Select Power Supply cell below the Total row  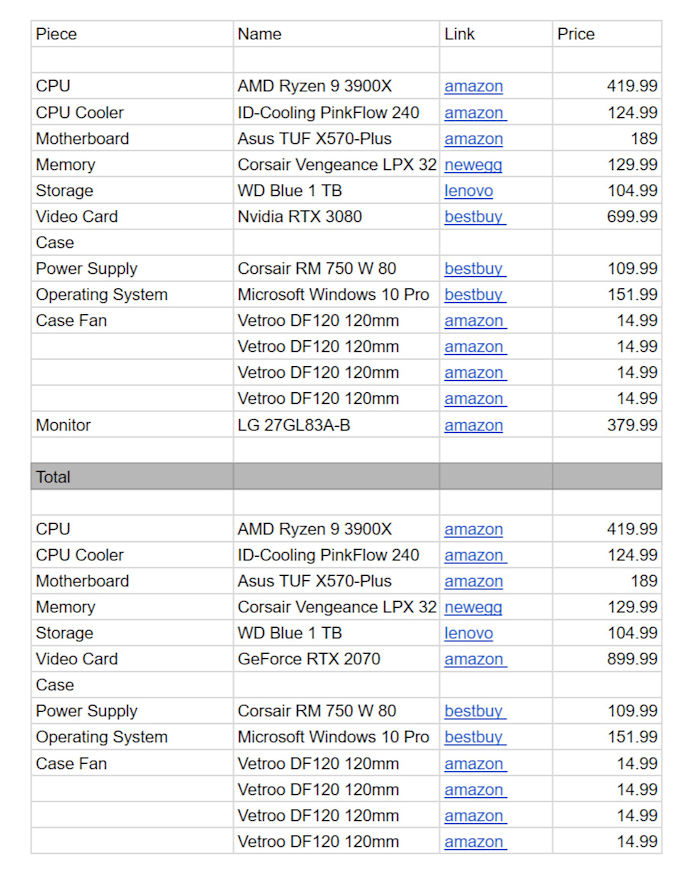pyautogui.click(x=132, y=711)
